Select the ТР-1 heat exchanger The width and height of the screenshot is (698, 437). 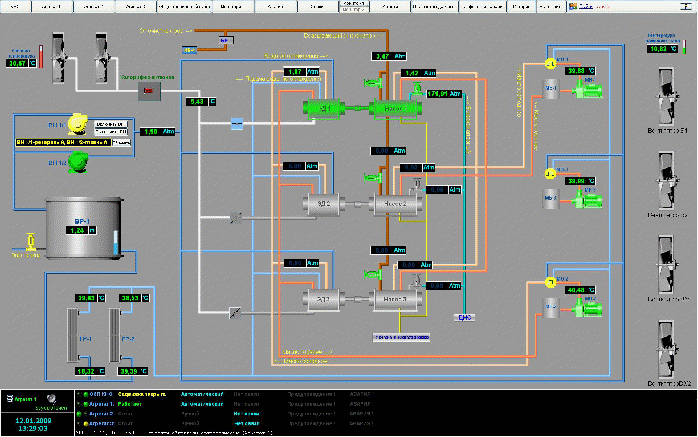pos(73,335)
